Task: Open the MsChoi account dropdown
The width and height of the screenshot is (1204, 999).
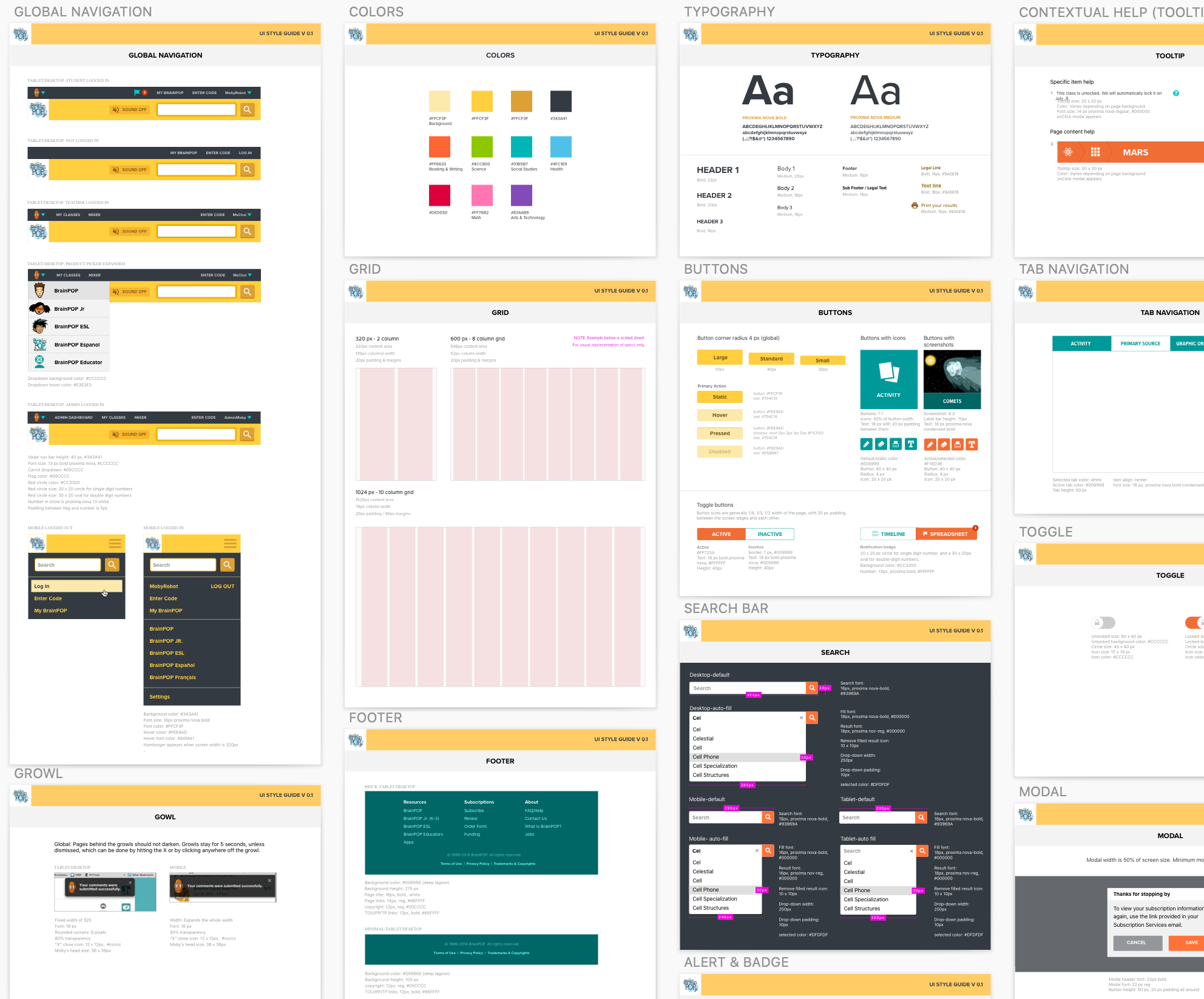Action: pyautogui.click(x=249, y=214)
